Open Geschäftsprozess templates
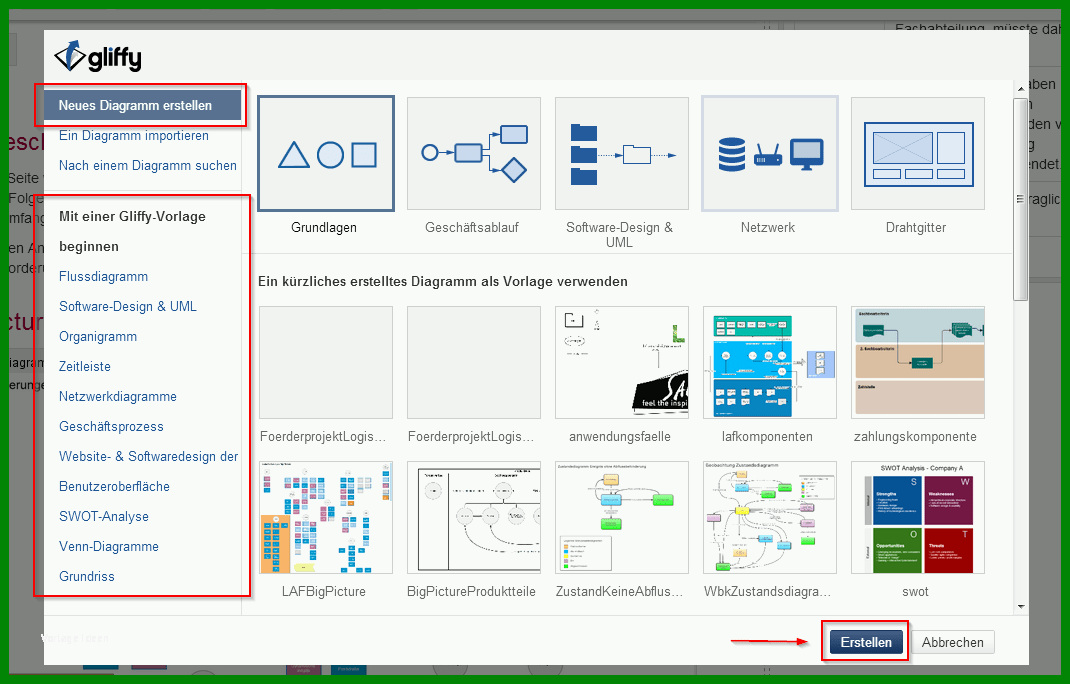 [111, 427]
